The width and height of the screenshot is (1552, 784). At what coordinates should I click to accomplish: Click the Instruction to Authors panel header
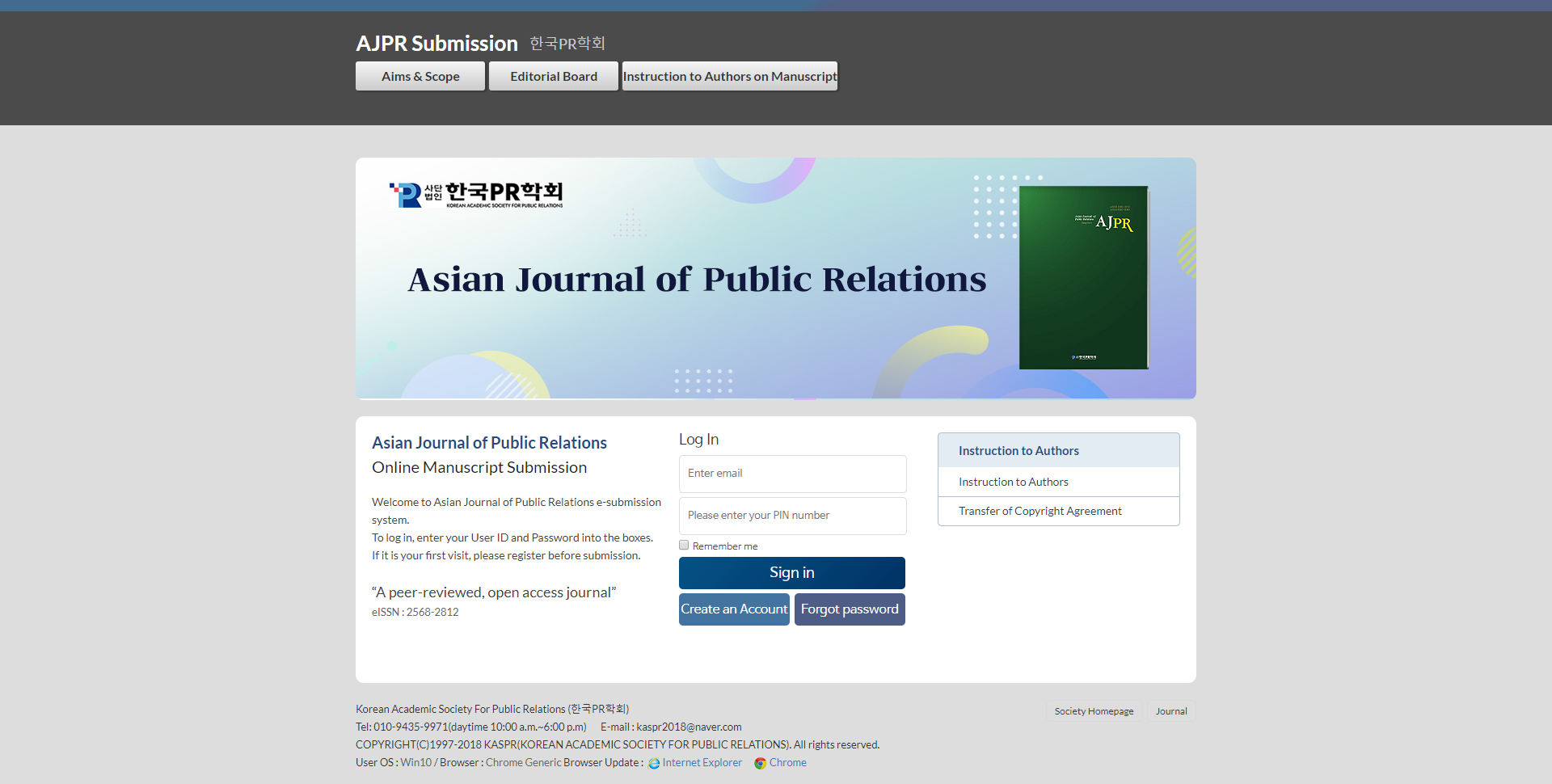[1058, 450]
